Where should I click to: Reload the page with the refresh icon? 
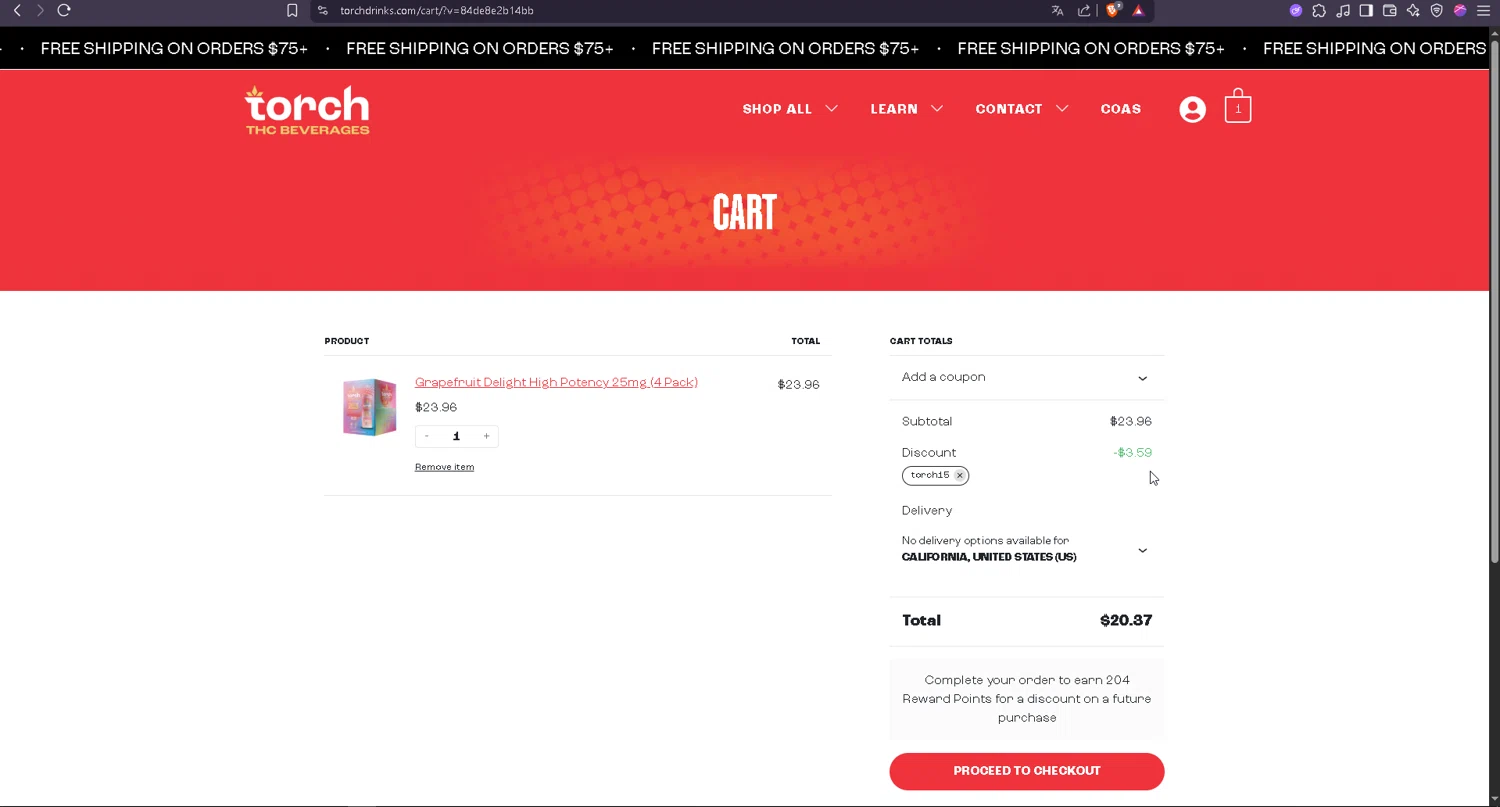[64, 10]
